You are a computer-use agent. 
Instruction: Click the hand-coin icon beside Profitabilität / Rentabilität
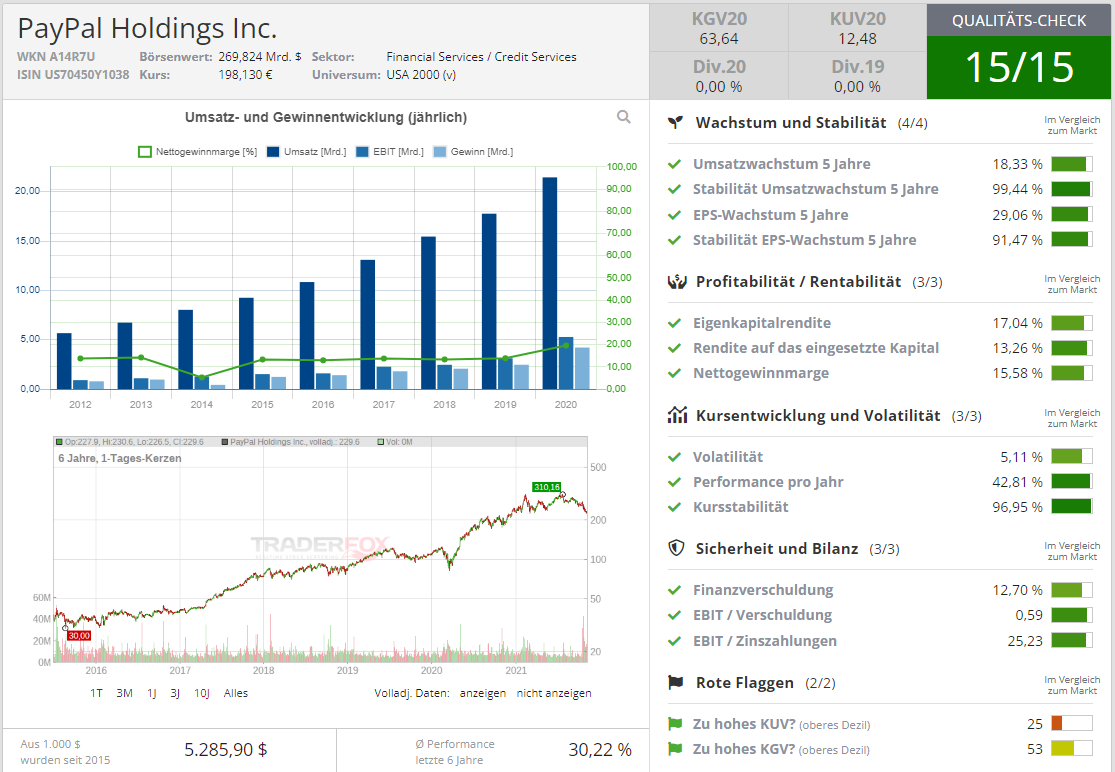pyautogui.click(x=677, y=282)
